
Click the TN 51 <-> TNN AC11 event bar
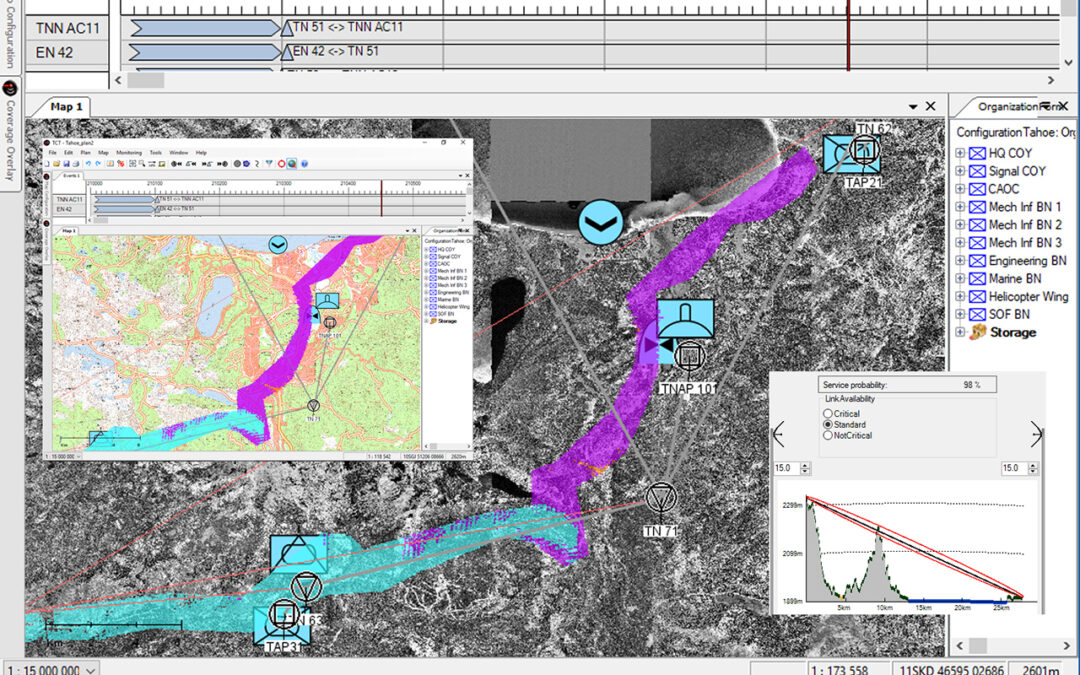tap(205, 28)
